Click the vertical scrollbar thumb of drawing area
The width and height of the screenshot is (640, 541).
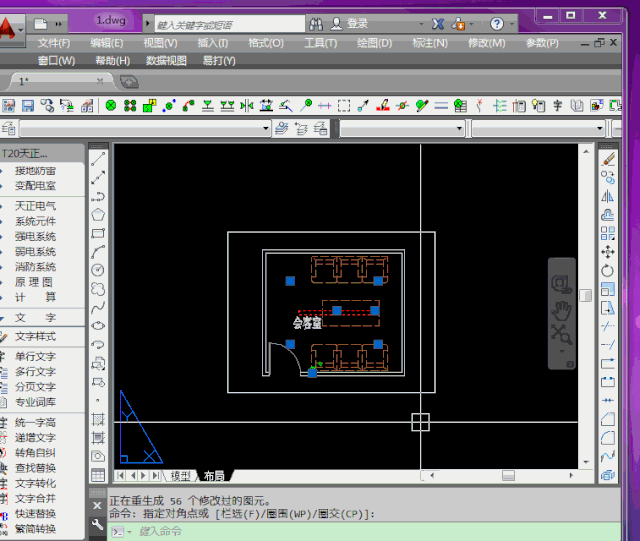tap(585, 296)
